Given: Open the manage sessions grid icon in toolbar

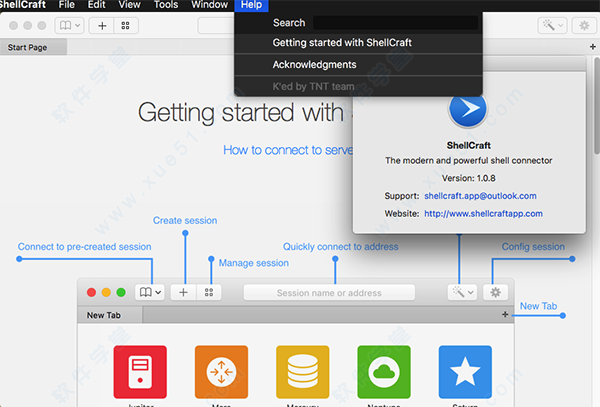Looking at the screenshot, I should tap(126, 26).
